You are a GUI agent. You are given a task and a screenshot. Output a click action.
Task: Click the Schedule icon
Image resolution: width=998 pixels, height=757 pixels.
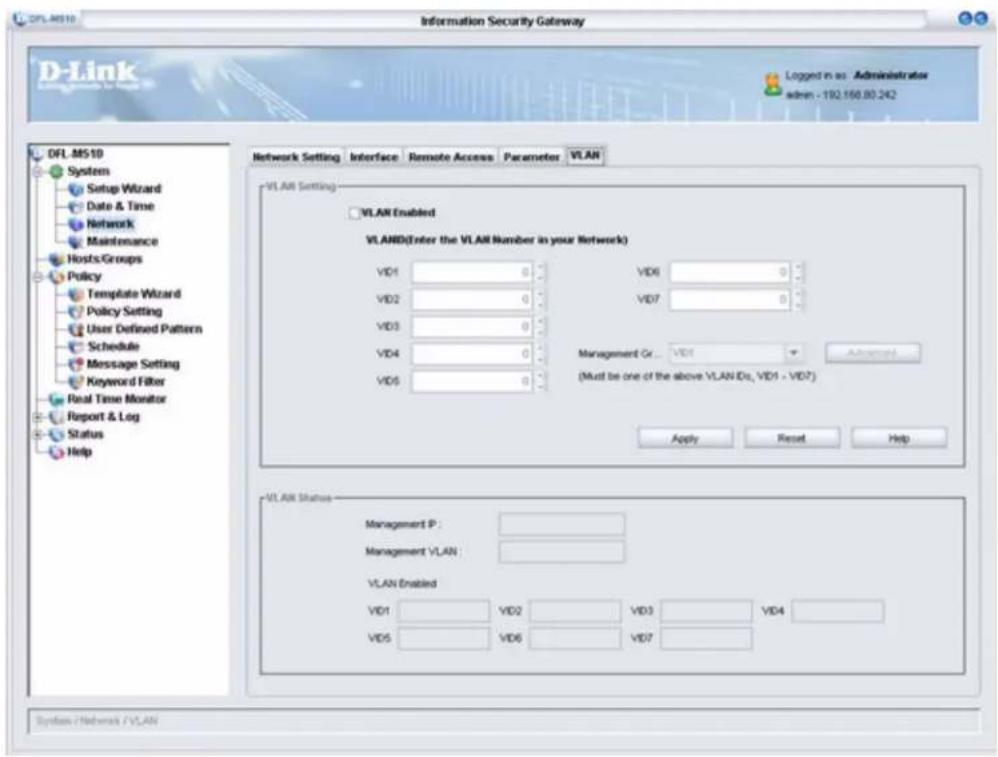[76, 346]
